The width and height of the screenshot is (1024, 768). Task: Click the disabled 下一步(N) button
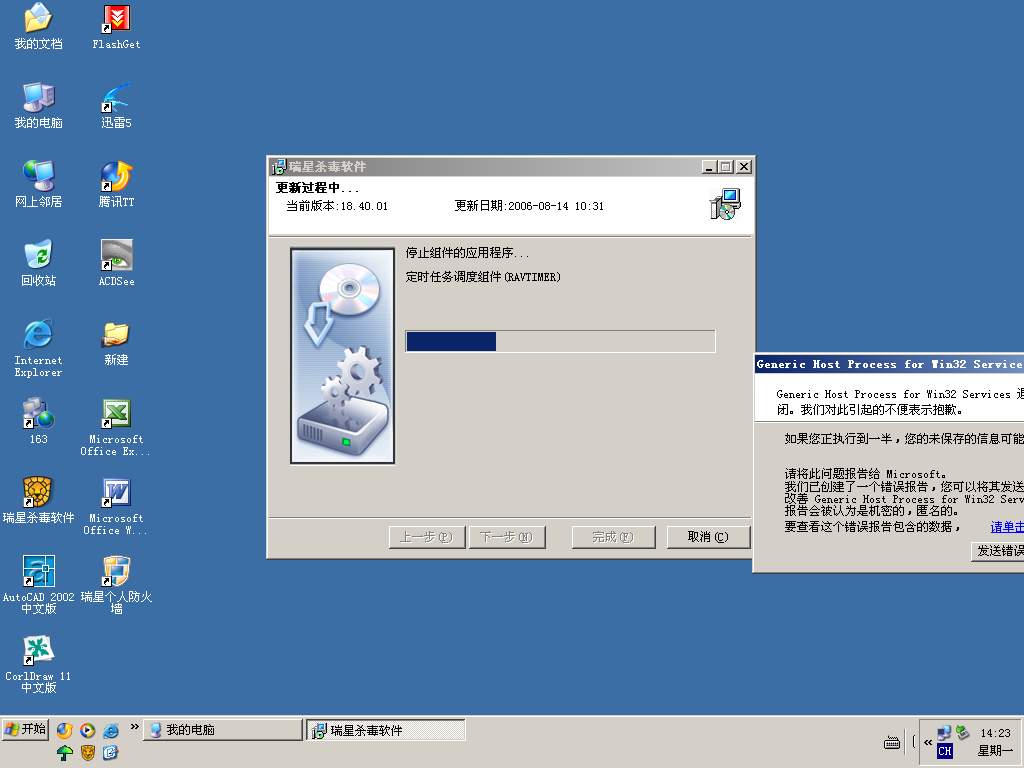[x=507, y=537]
